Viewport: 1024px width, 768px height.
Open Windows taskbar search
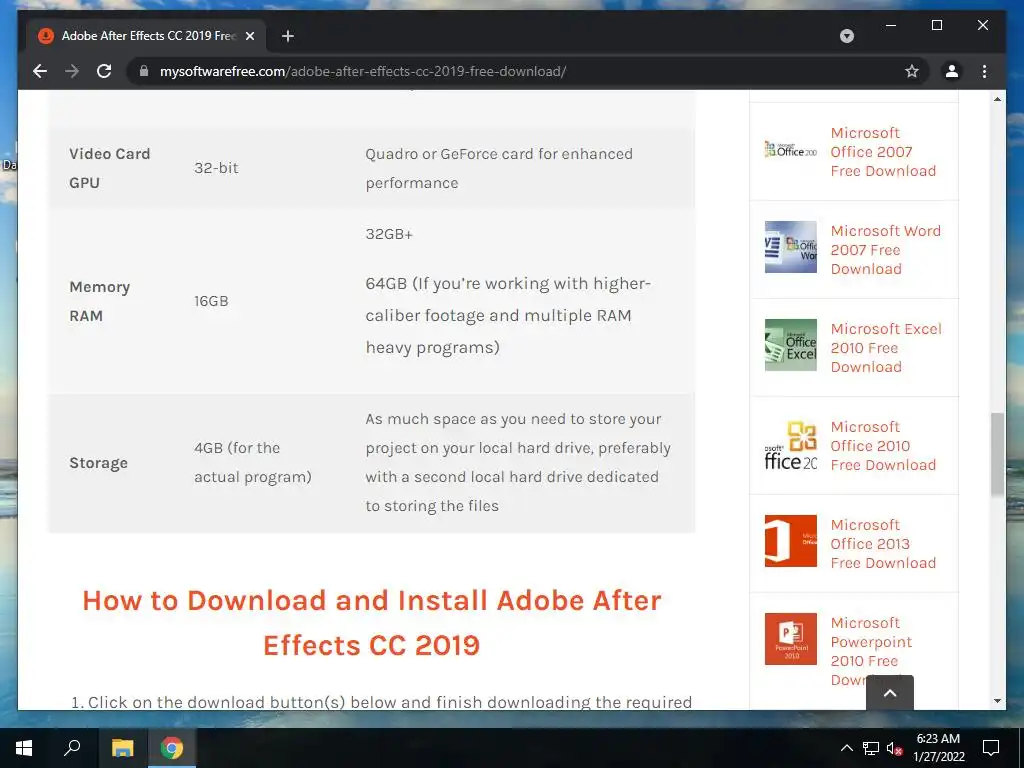tap(72, 748)
